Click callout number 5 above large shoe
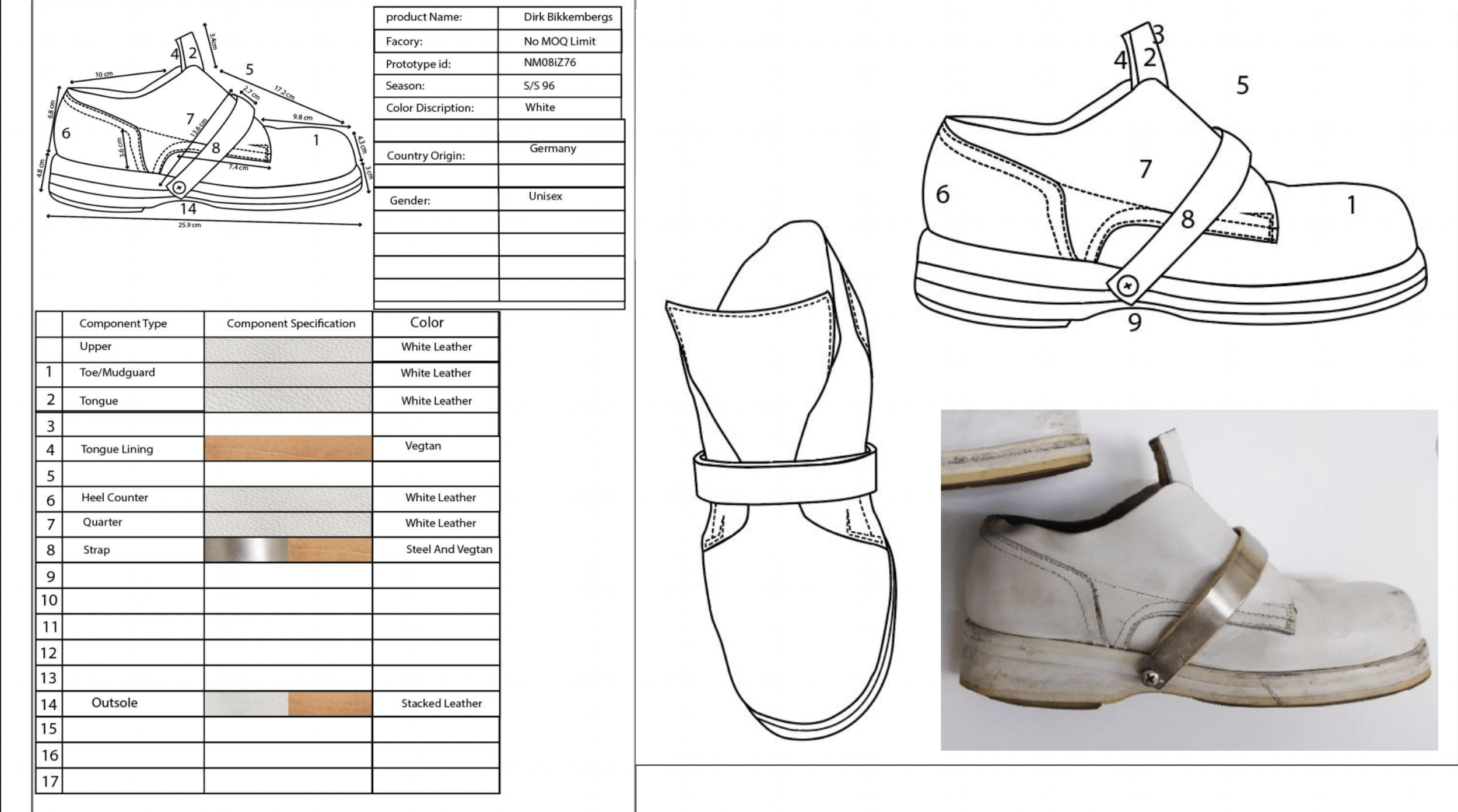Viewport: 1458px width, 812px height. [1243, 86]
